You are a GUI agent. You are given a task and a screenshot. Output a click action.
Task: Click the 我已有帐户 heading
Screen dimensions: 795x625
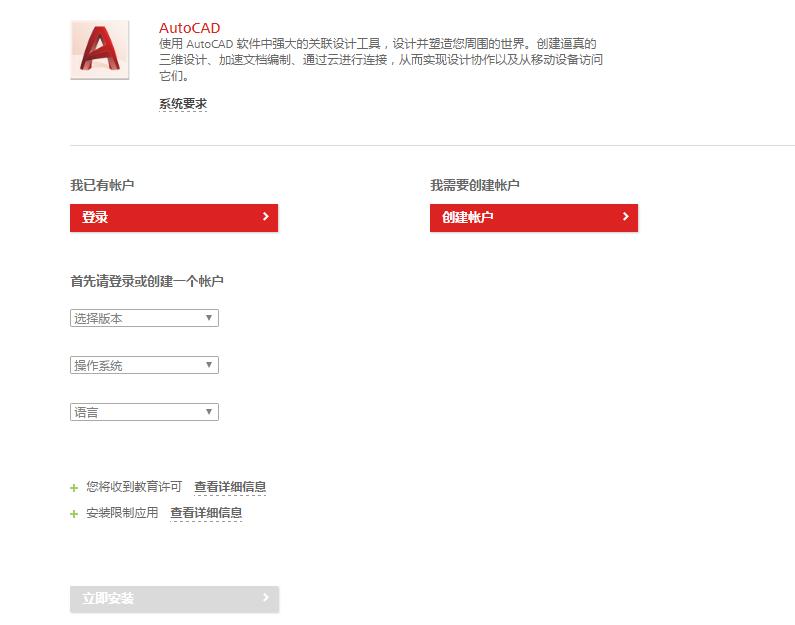pyautogui.click(x=102, y=185)
